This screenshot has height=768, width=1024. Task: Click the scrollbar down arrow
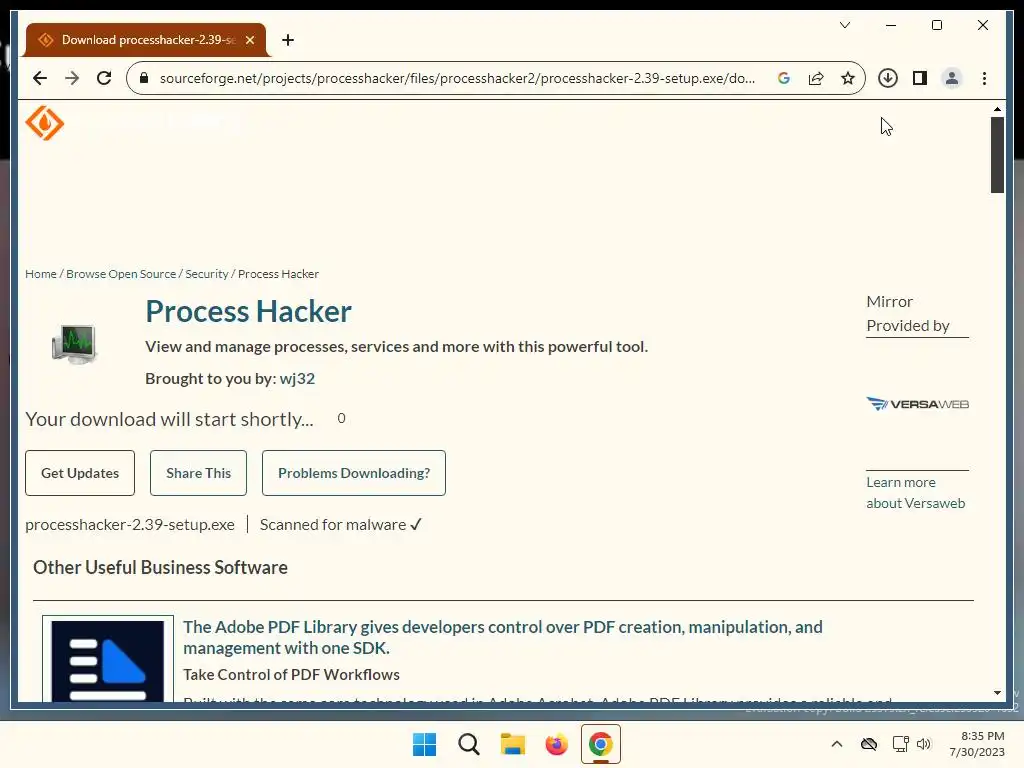[997, 693]
